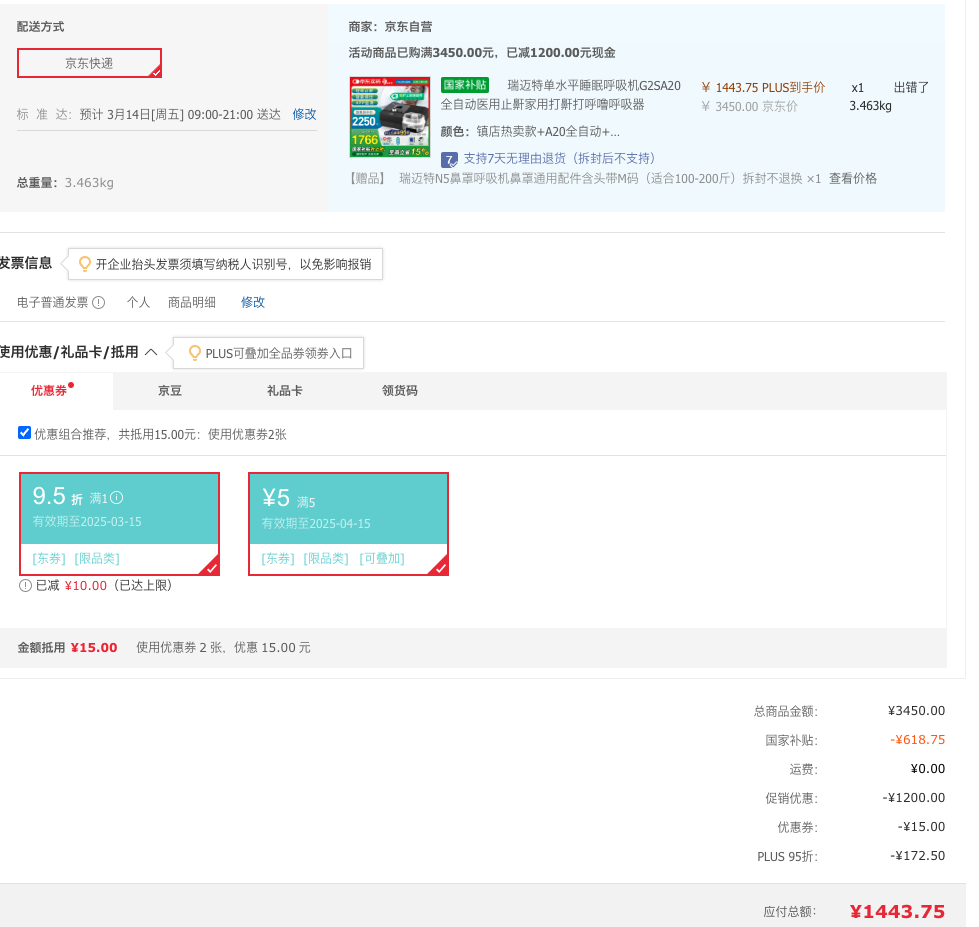Click PLUS 95折 -¥172.50 value
This screenshot has width=979, height=927.
click(917, 856)
